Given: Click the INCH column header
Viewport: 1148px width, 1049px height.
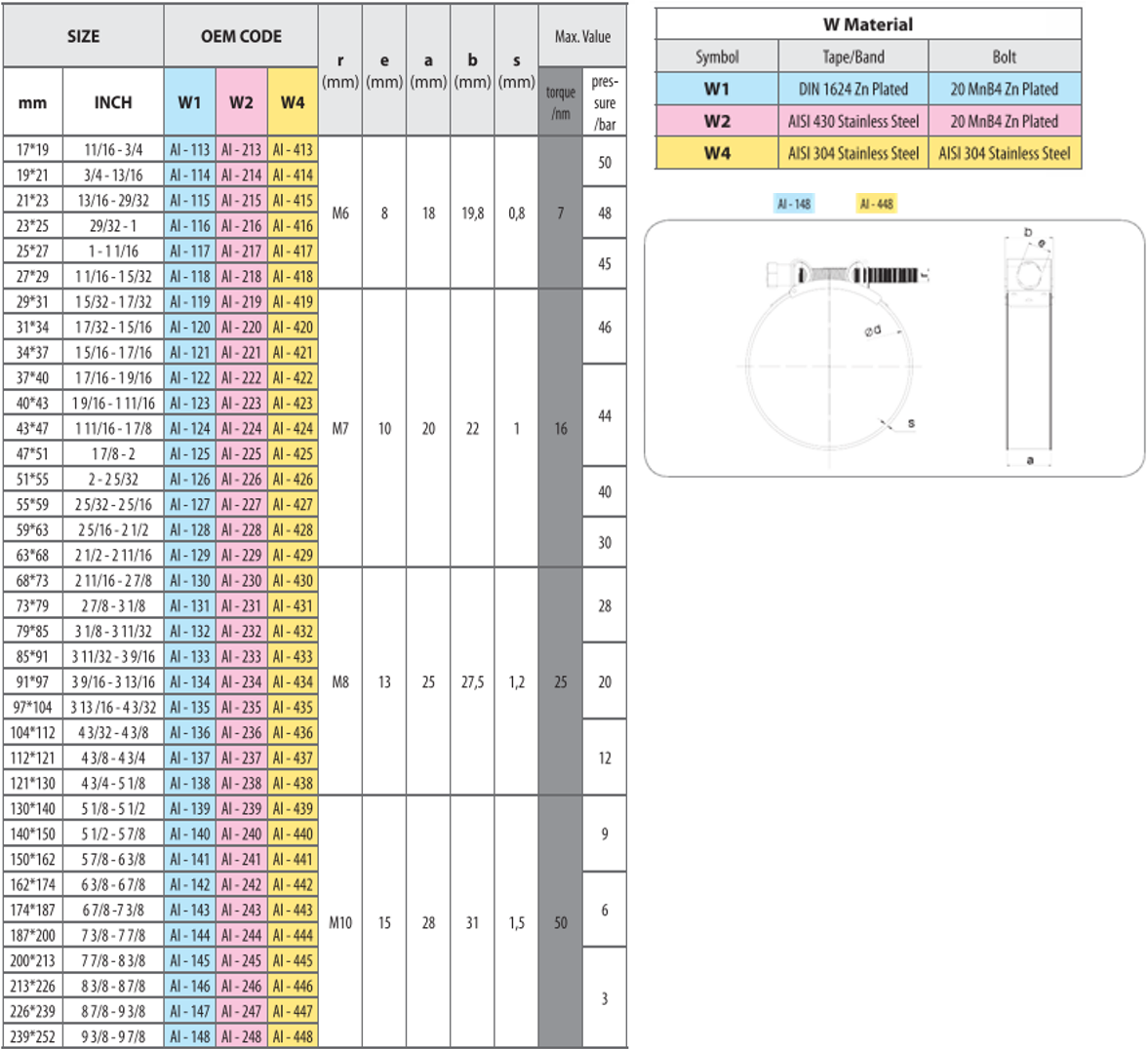Looking at the screenshot, I should coord(113,102).
